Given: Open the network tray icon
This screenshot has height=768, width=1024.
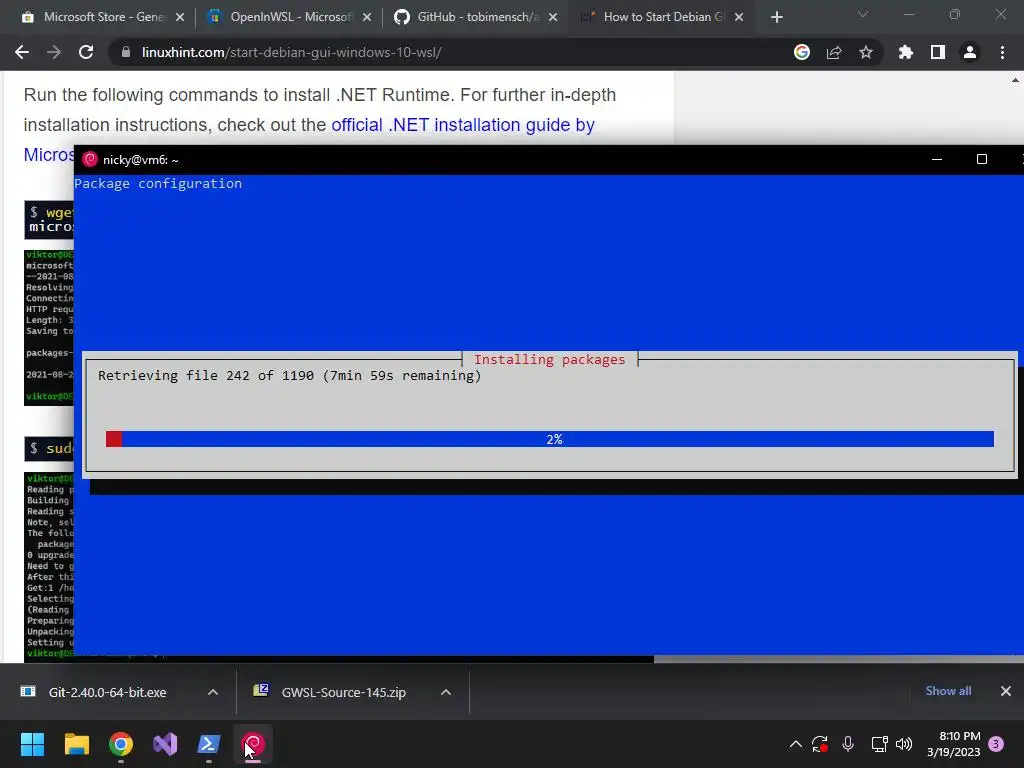Looking at the screenshot, I should (879, 744).
